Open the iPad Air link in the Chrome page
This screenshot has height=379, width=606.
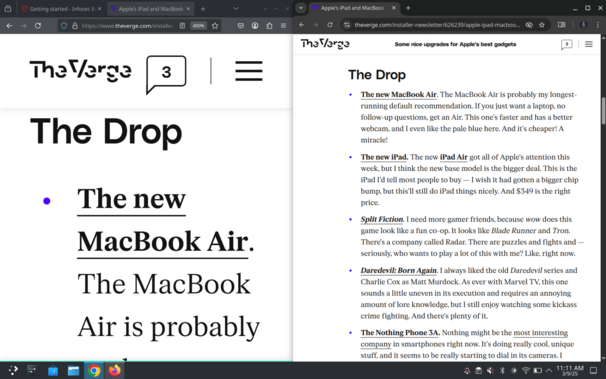click(x=454, y=157)
